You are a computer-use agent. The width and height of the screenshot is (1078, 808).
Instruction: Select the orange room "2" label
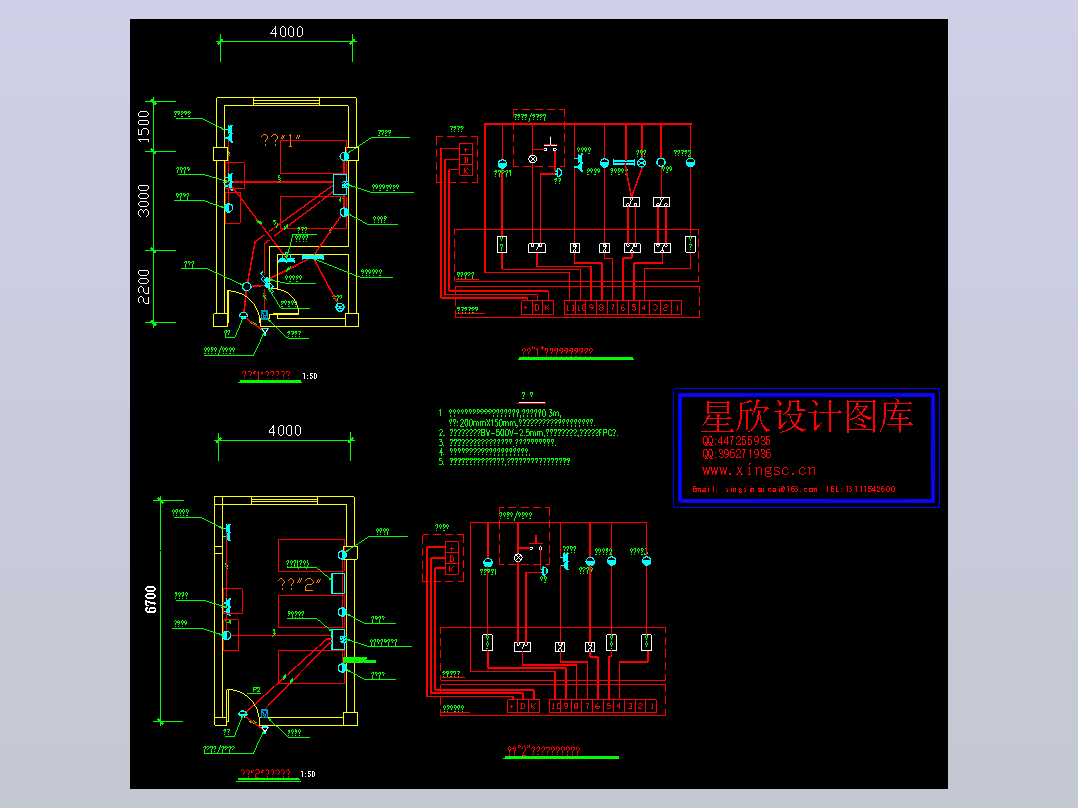click(x=300, y=585)
